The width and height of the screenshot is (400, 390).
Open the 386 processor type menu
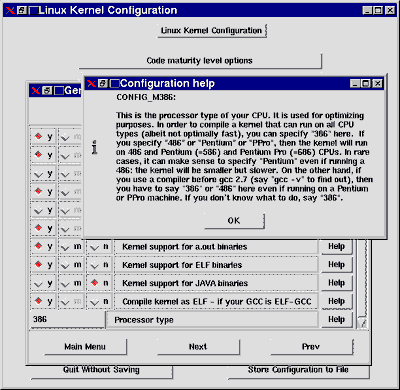pyautogui.click(x=68, y=319)
